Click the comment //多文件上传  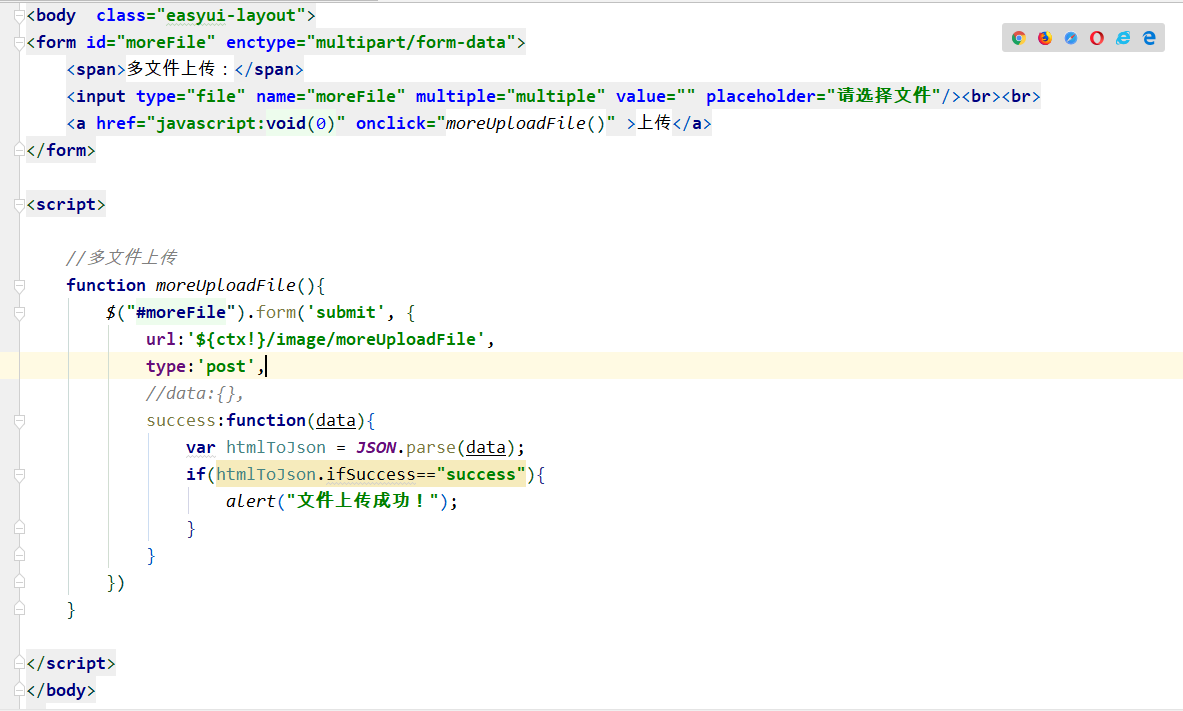click(121, 258)
